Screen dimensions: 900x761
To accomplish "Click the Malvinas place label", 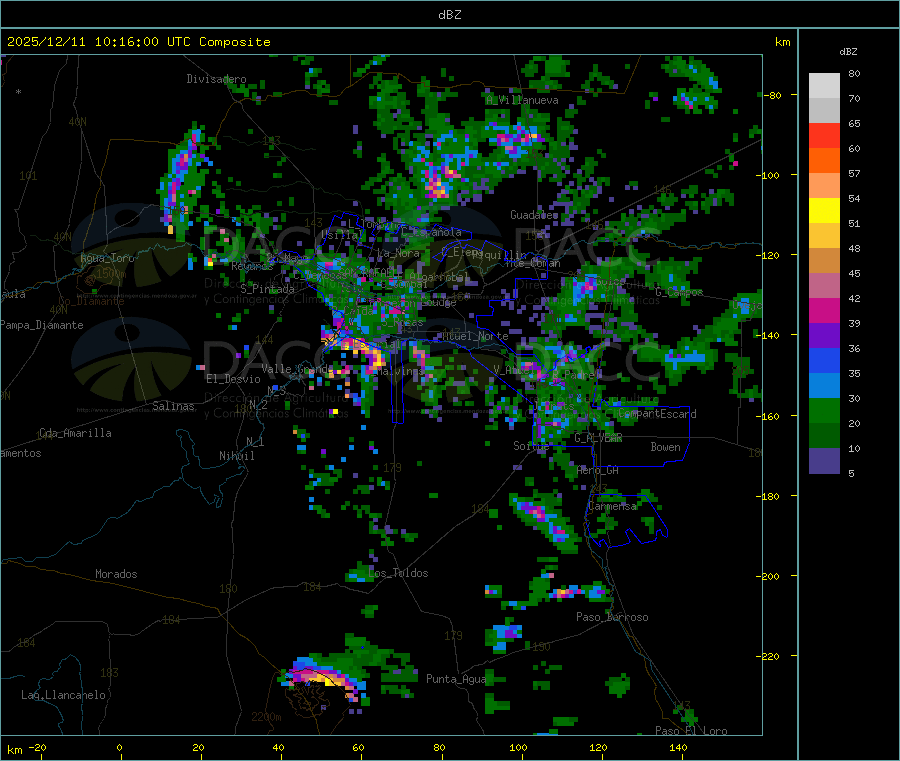I will 400,371.
